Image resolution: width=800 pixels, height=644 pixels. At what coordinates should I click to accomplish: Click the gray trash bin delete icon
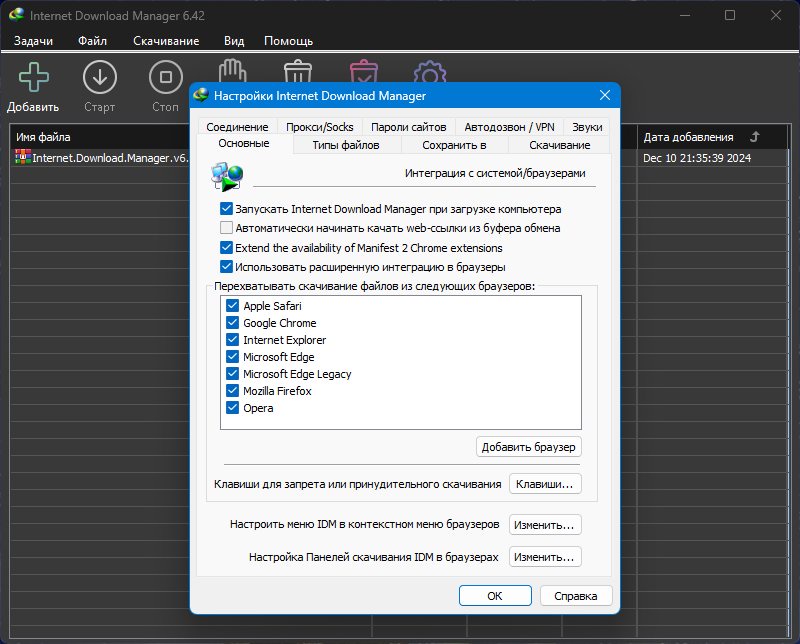pyautogui.click(x=297, y=71)
